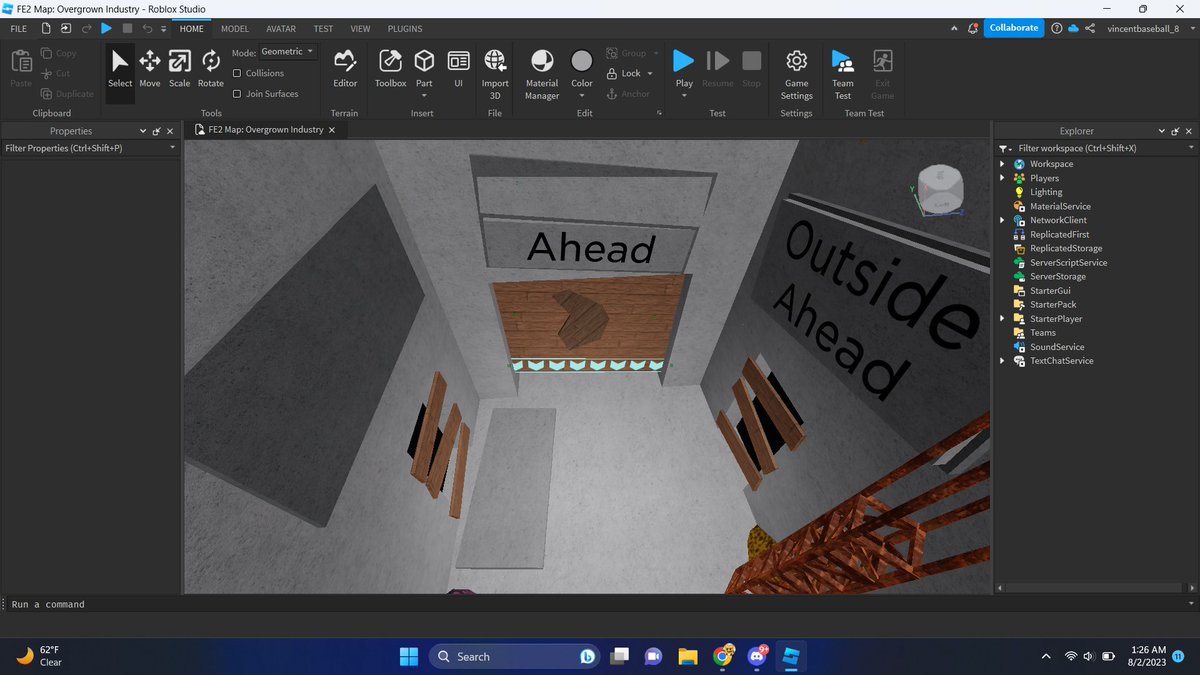Pick the Scale tool
The image size is (1200, 675).
pos(180,69)
